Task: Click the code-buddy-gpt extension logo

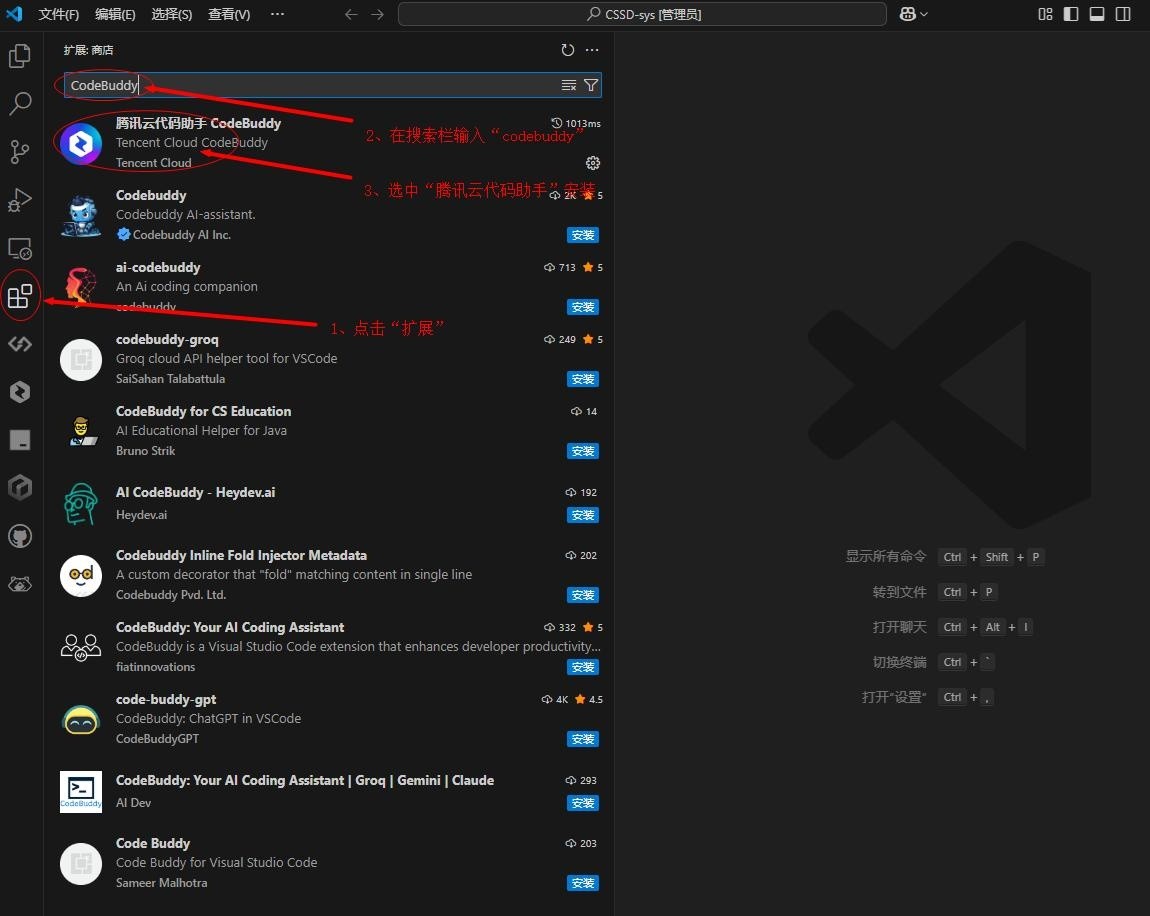Action: coord(81,719)
